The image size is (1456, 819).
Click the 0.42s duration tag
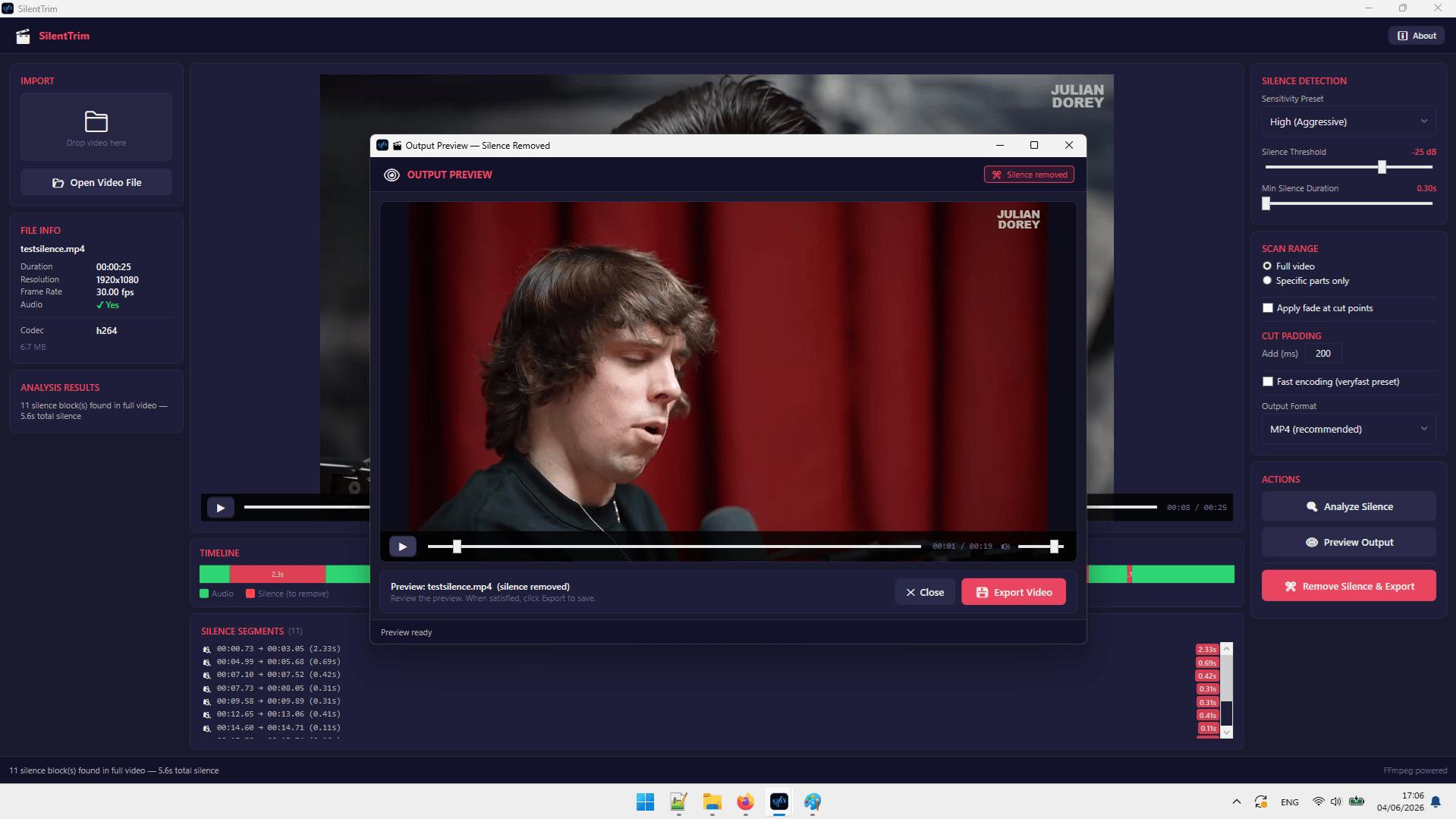tap(1206, 676)
